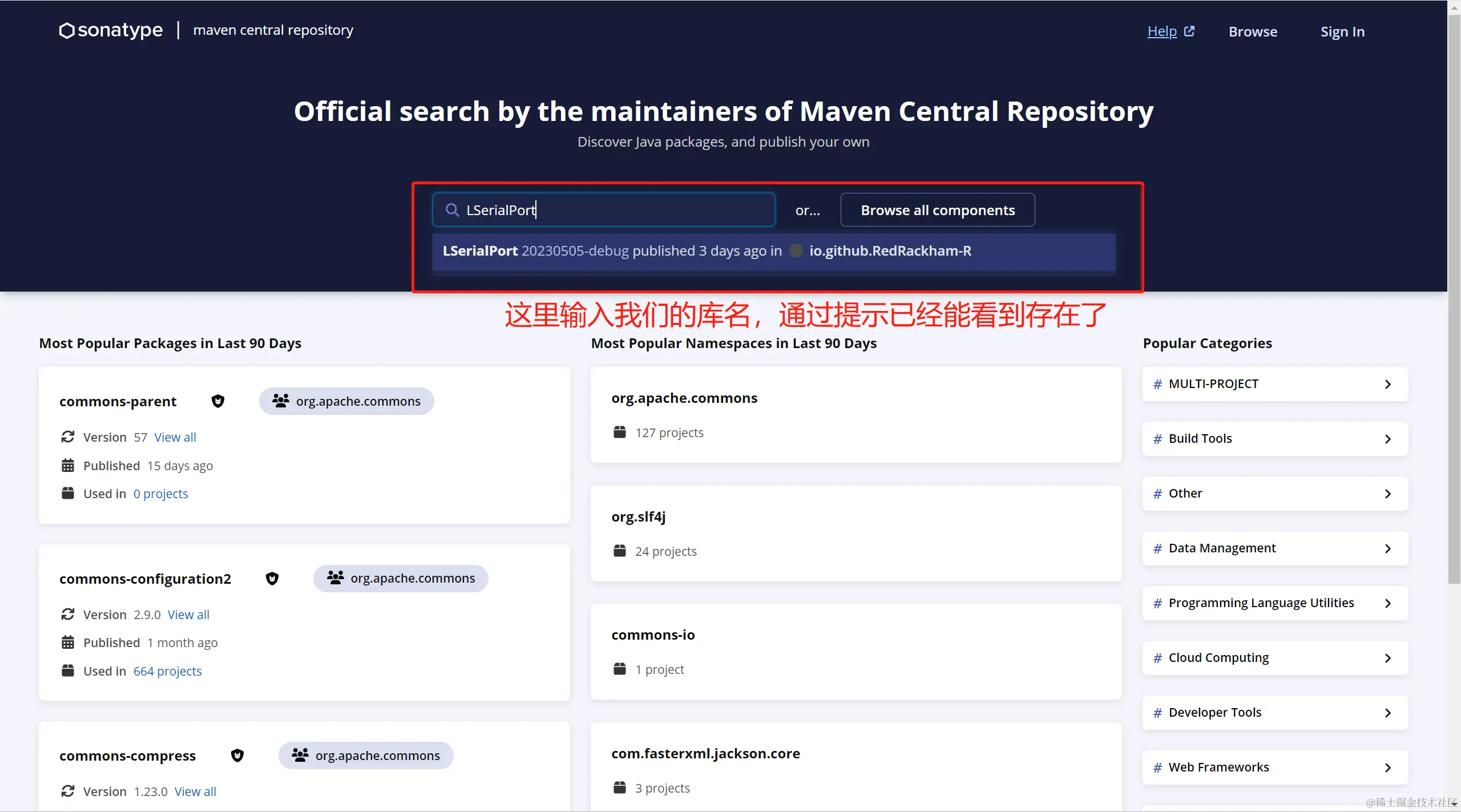The height and width of the screenshot is (812, 1461).
Task: Click shield icon beside commons-compress
Action: tap(237, 756)
